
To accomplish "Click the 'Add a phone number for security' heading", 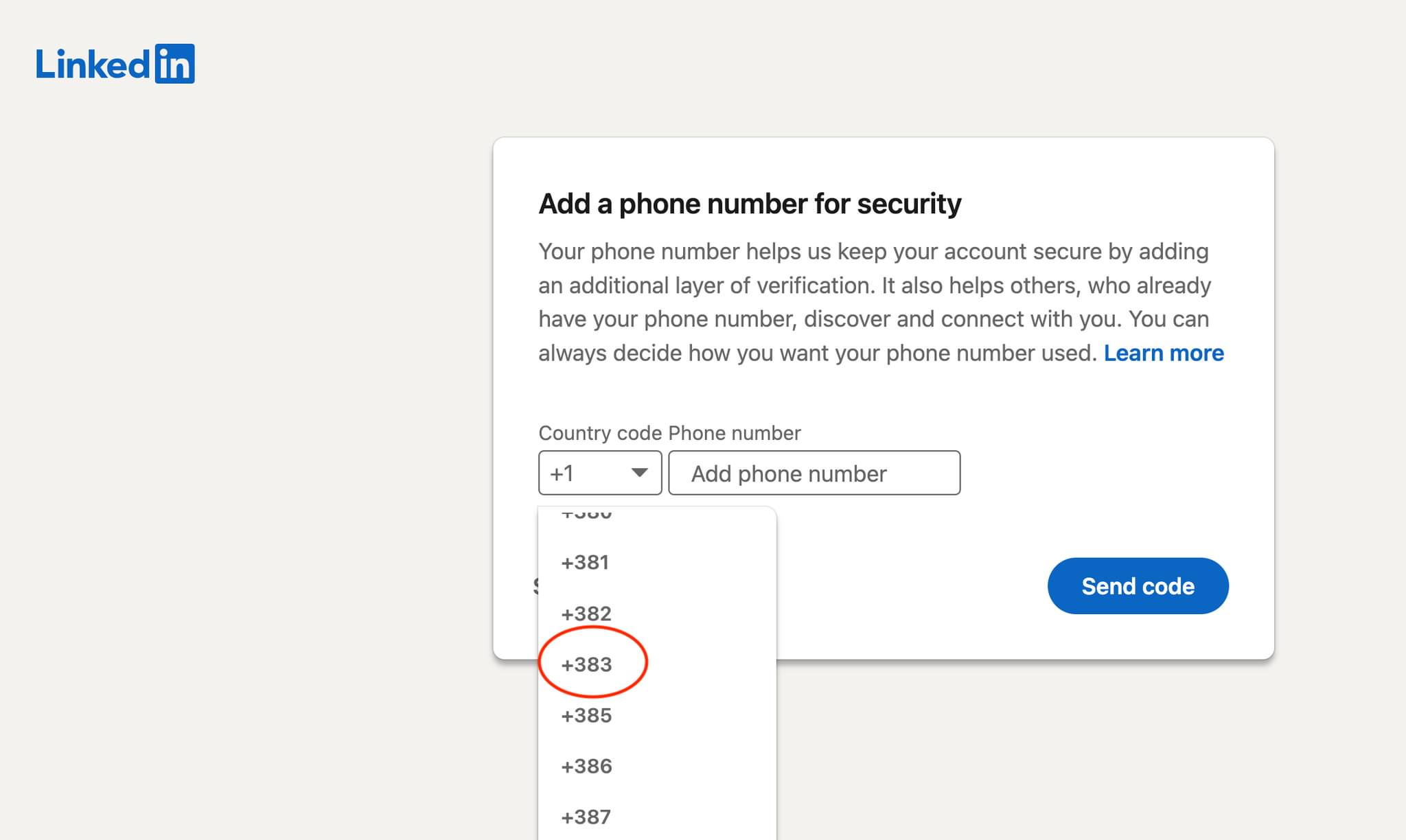I will click(x=750, y=204).
